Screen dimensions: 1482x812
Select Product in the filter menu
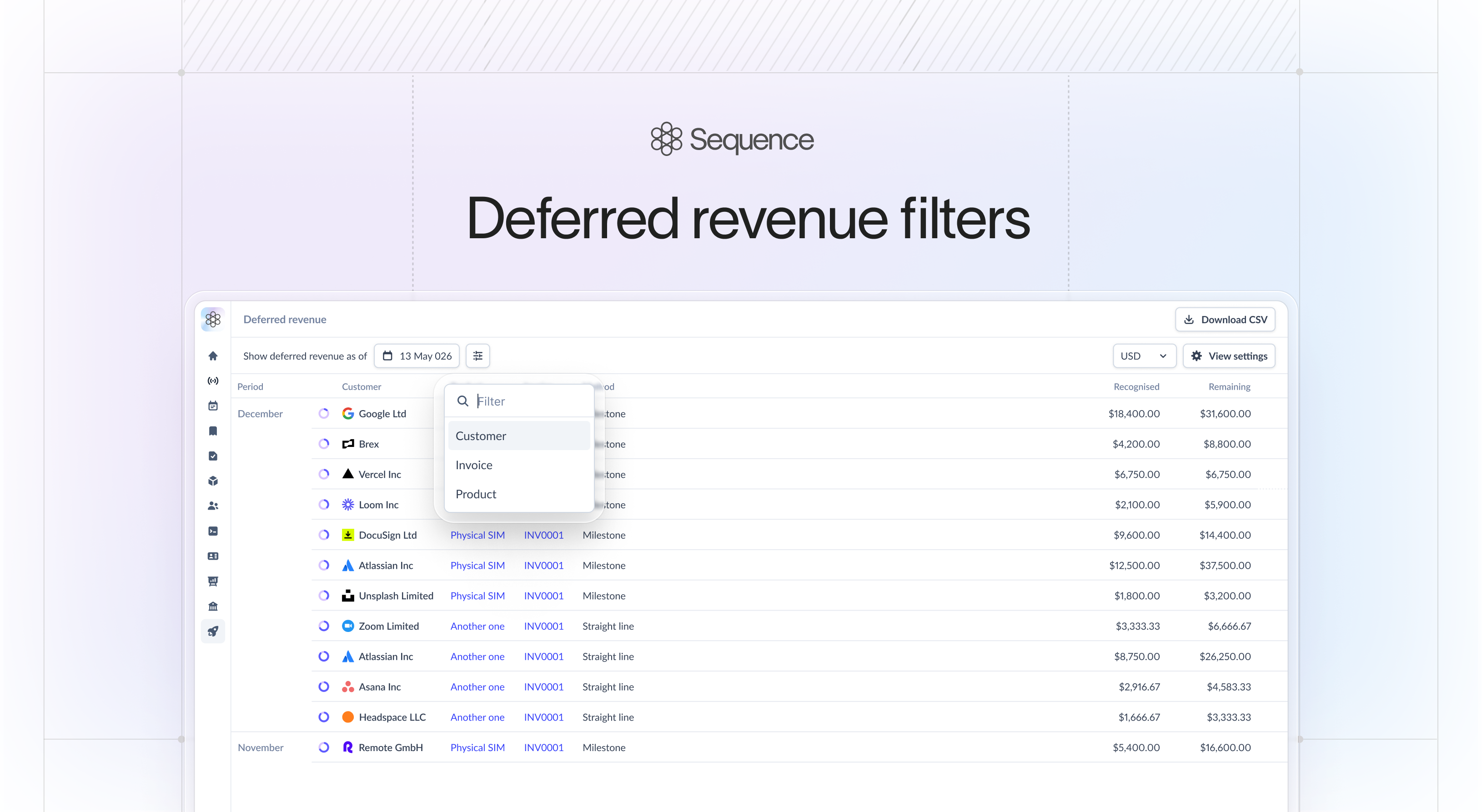point(519,494)
